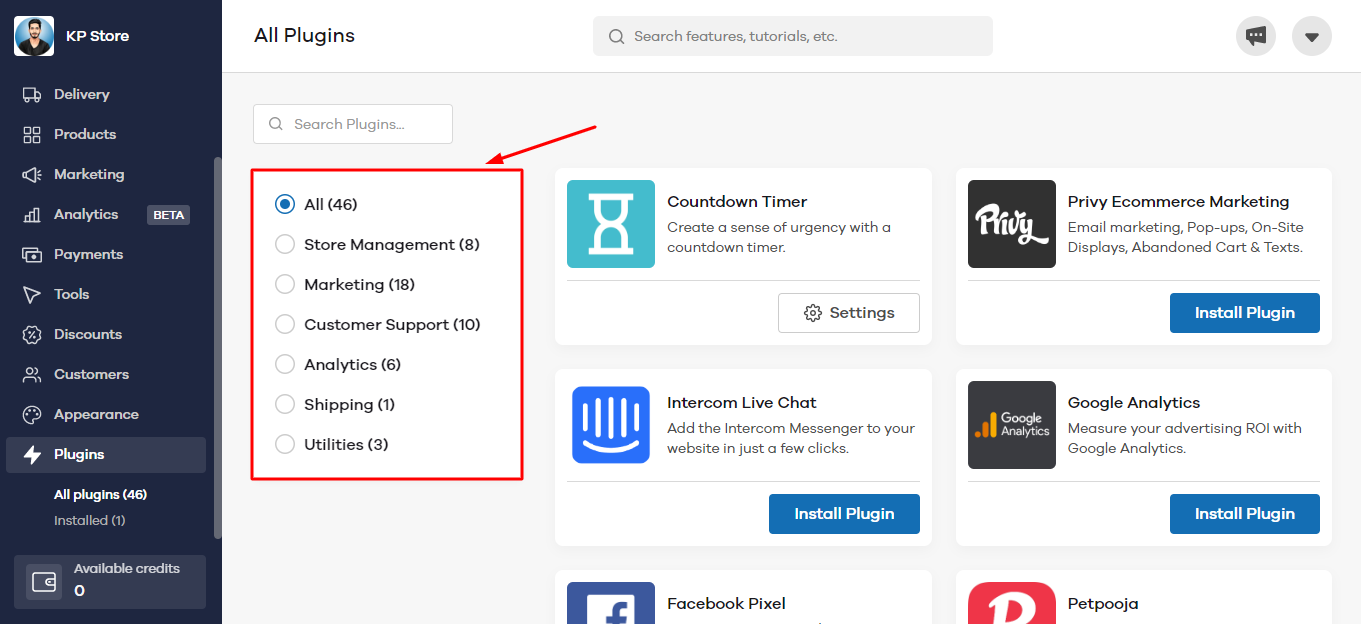Click the Marketing megaphone icon
The width and height of the screenshot is (1361, 624).
[32, 174]
